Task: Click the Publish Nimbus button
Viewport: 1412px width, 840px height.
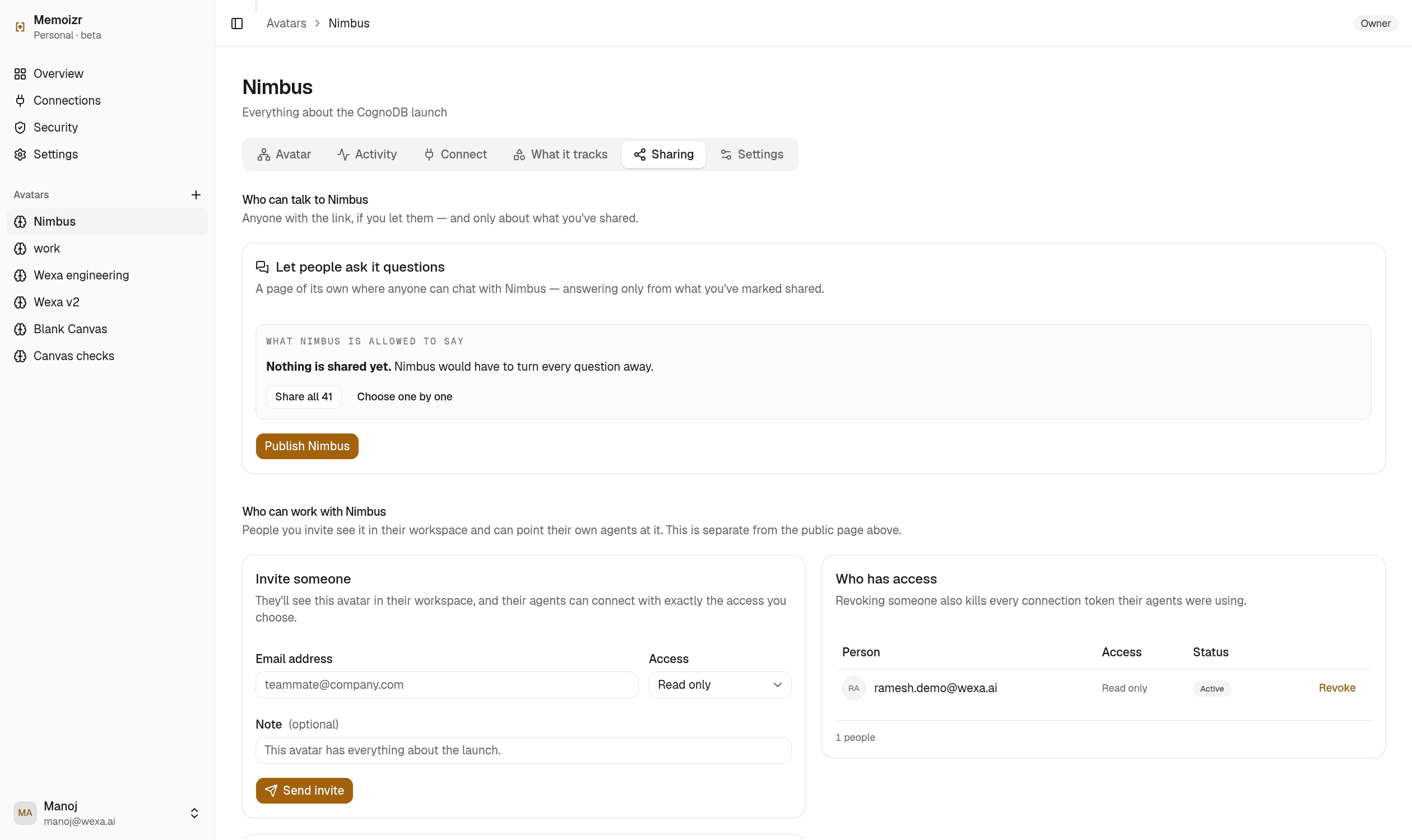Action: pyautogui.click(x=307, y=446)
